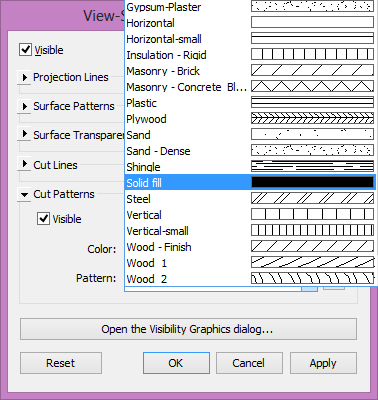Screen dimensions: 378x400
Task: Click the Reset button
Action: (x=61, y=363)
